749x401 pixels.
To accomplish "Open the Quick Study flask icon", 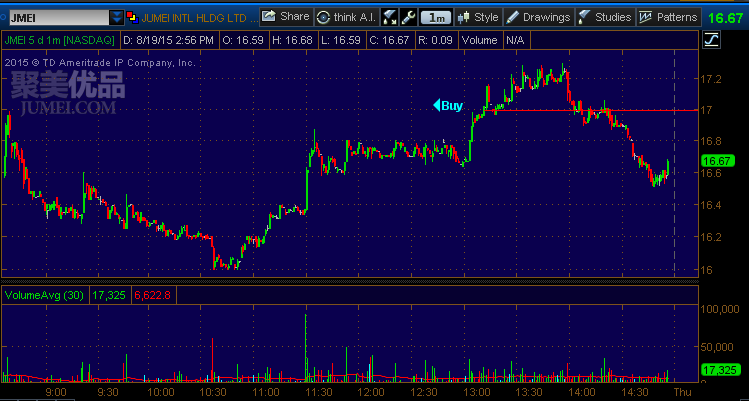I will 388,17.
